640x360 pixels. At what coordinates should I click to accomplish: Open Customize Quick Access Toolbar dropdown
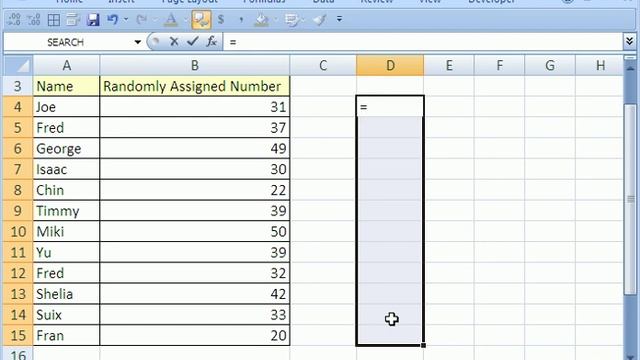point(339,19)
